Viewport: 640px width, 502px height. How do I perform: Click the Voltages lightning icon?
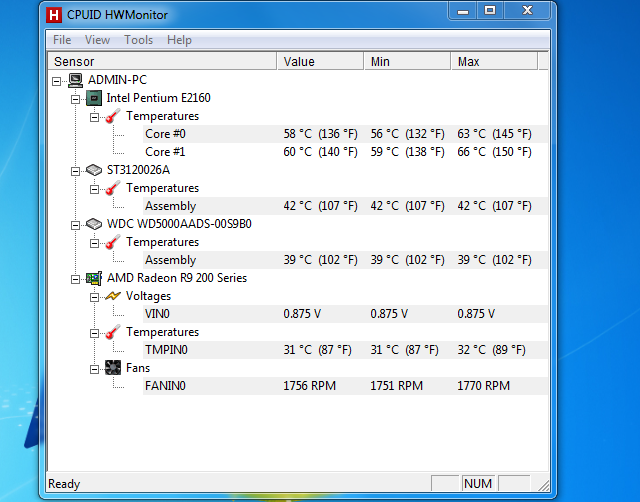(x=112, y=296)
